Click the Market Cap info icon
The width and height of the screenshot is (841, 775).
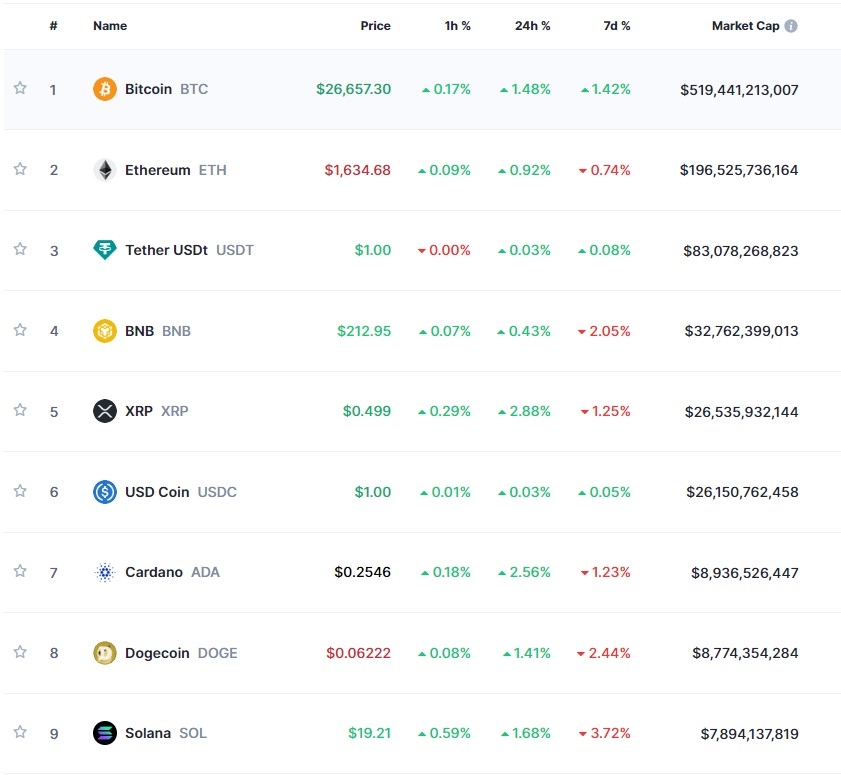point(791,26)
